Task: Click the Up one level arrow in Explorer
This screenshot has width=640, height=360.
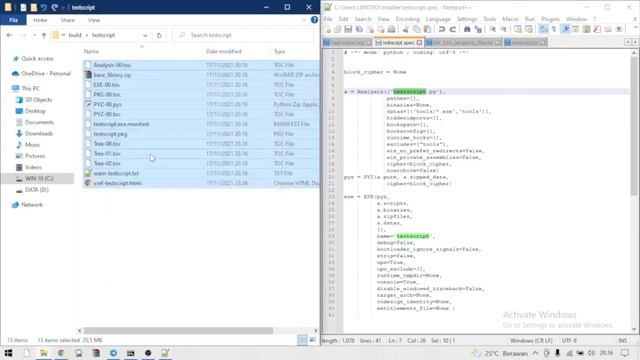Action: pyautogui.click(x=44, y=35)
